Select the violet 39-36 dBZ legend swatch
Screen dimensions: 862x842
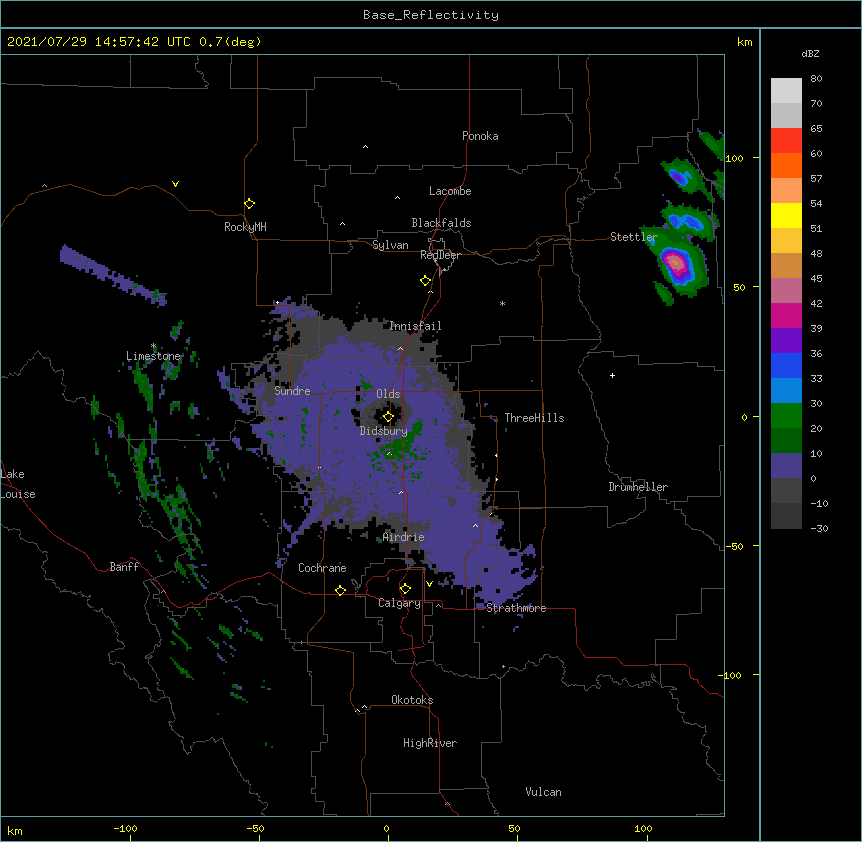pyautogui.click(x=786, y=341)
